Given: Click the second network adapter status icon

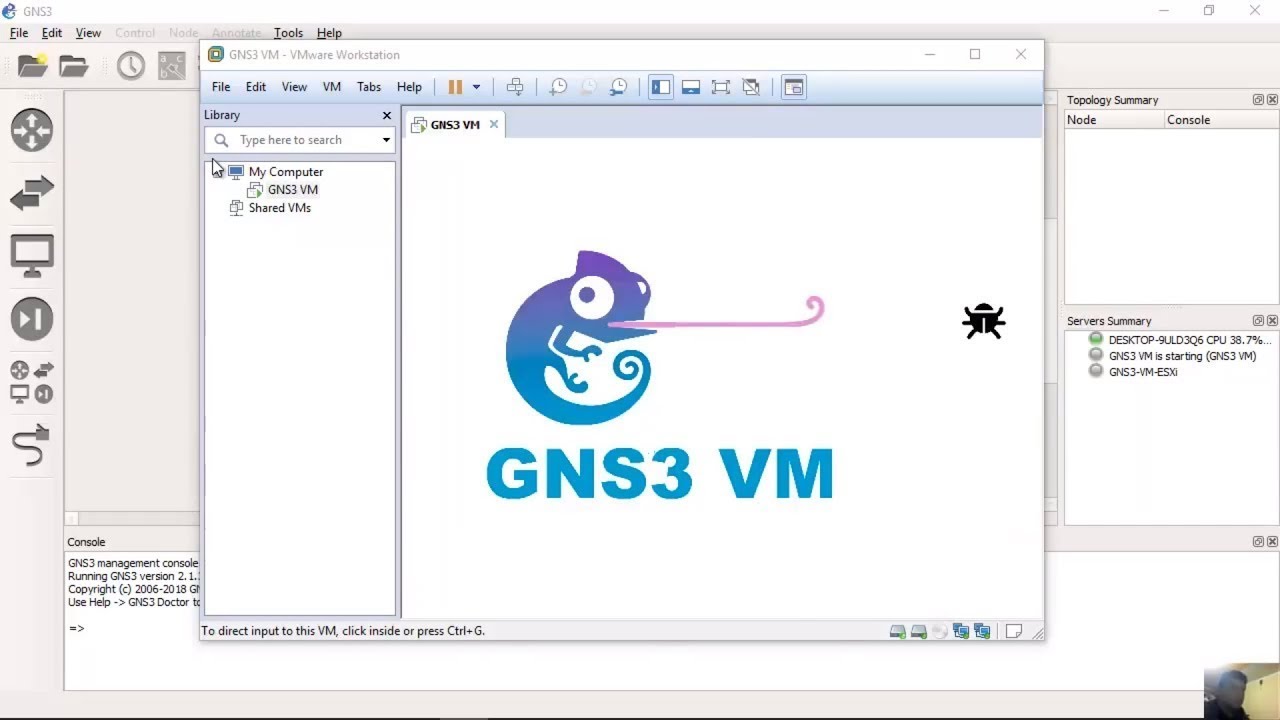Looking at the screenshot, I should (982, 632).
